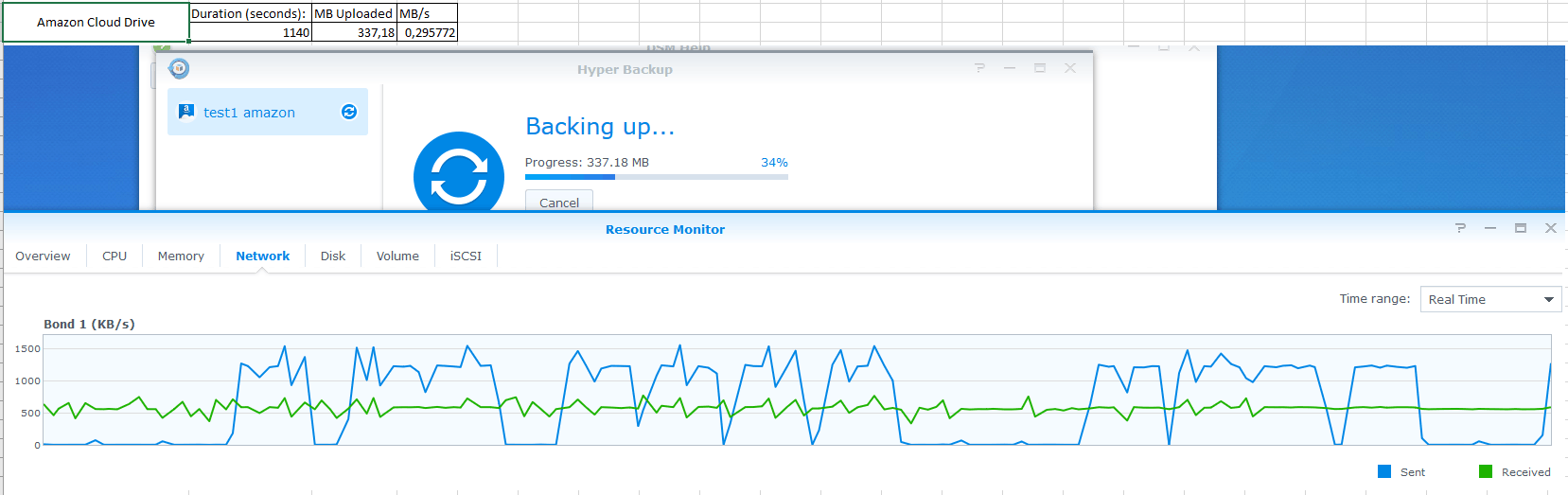Go to the Disk tab
The image size is (1568, 495).
[333, 256]
